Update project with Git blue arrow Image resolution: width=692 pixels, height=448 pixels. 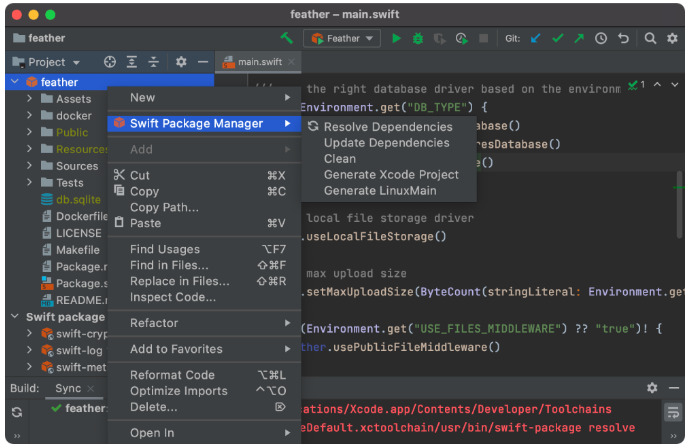click(535, 38)
